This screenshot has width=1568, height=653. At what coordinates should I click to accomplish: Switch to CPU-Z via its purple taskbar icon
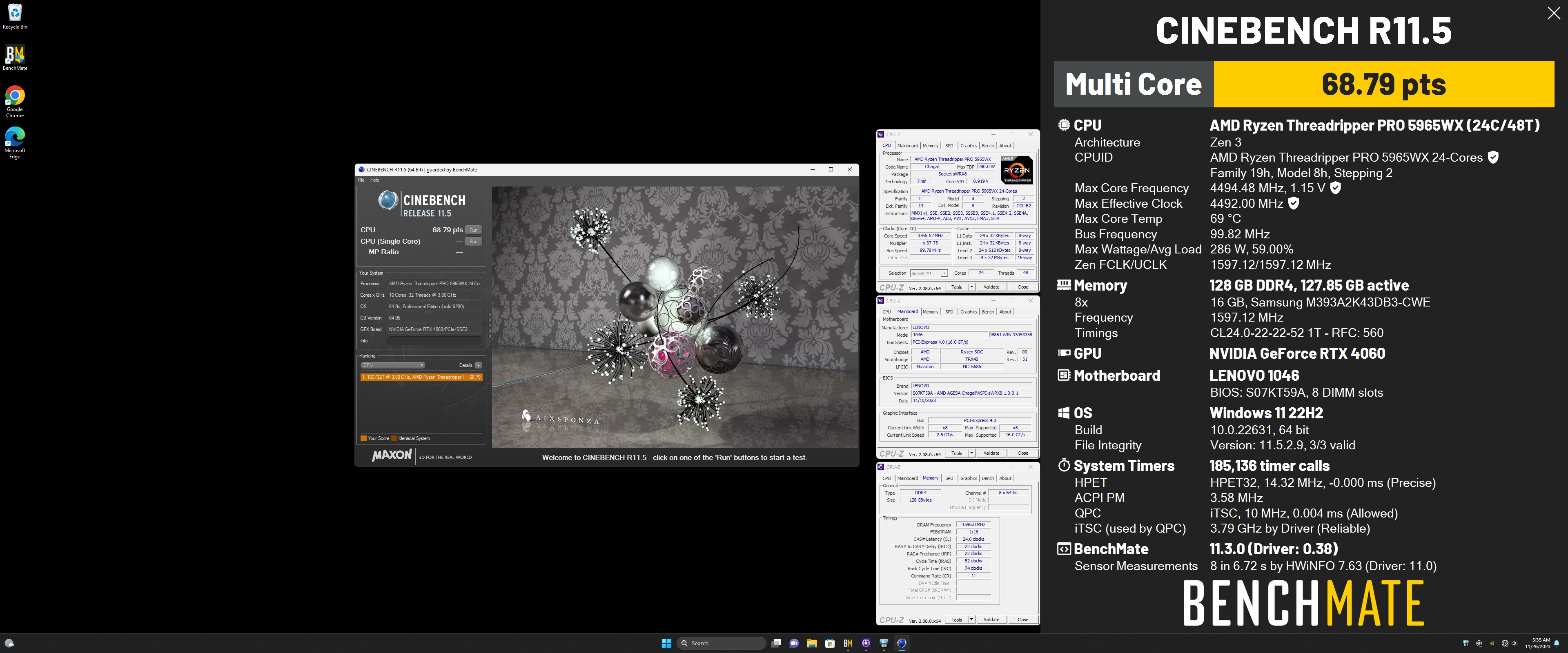(866, 643)
